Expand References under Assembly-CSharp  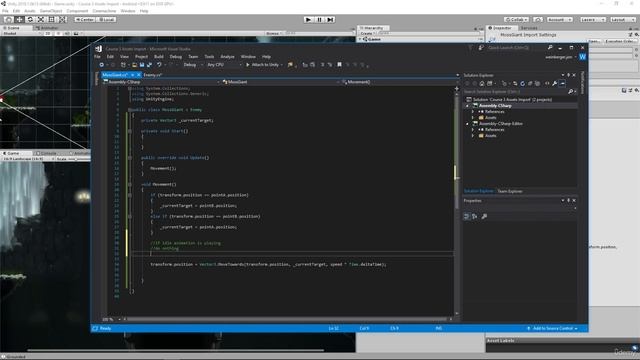(x=473, y=111)
